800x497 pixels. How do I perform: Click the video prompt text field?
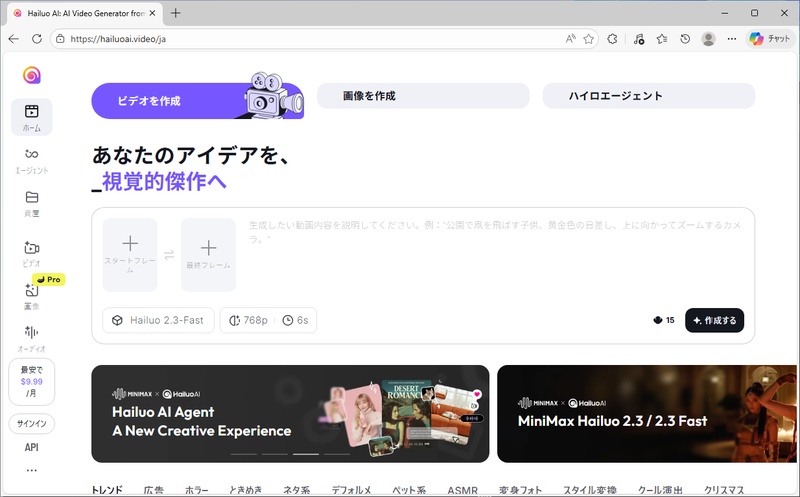click(495, 255)
